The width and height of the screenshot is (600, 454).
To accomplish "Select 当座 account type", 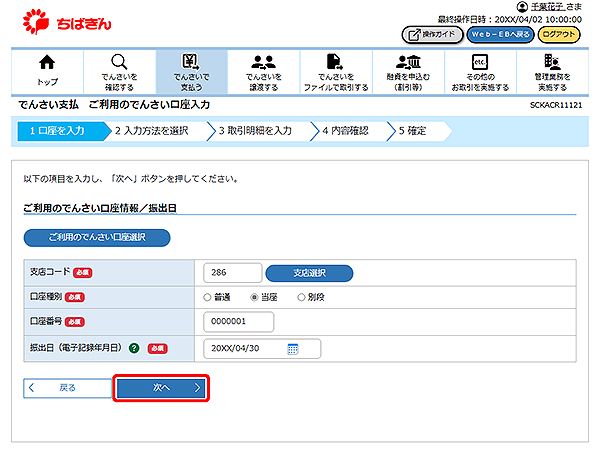I will click(x=255, y=297).
